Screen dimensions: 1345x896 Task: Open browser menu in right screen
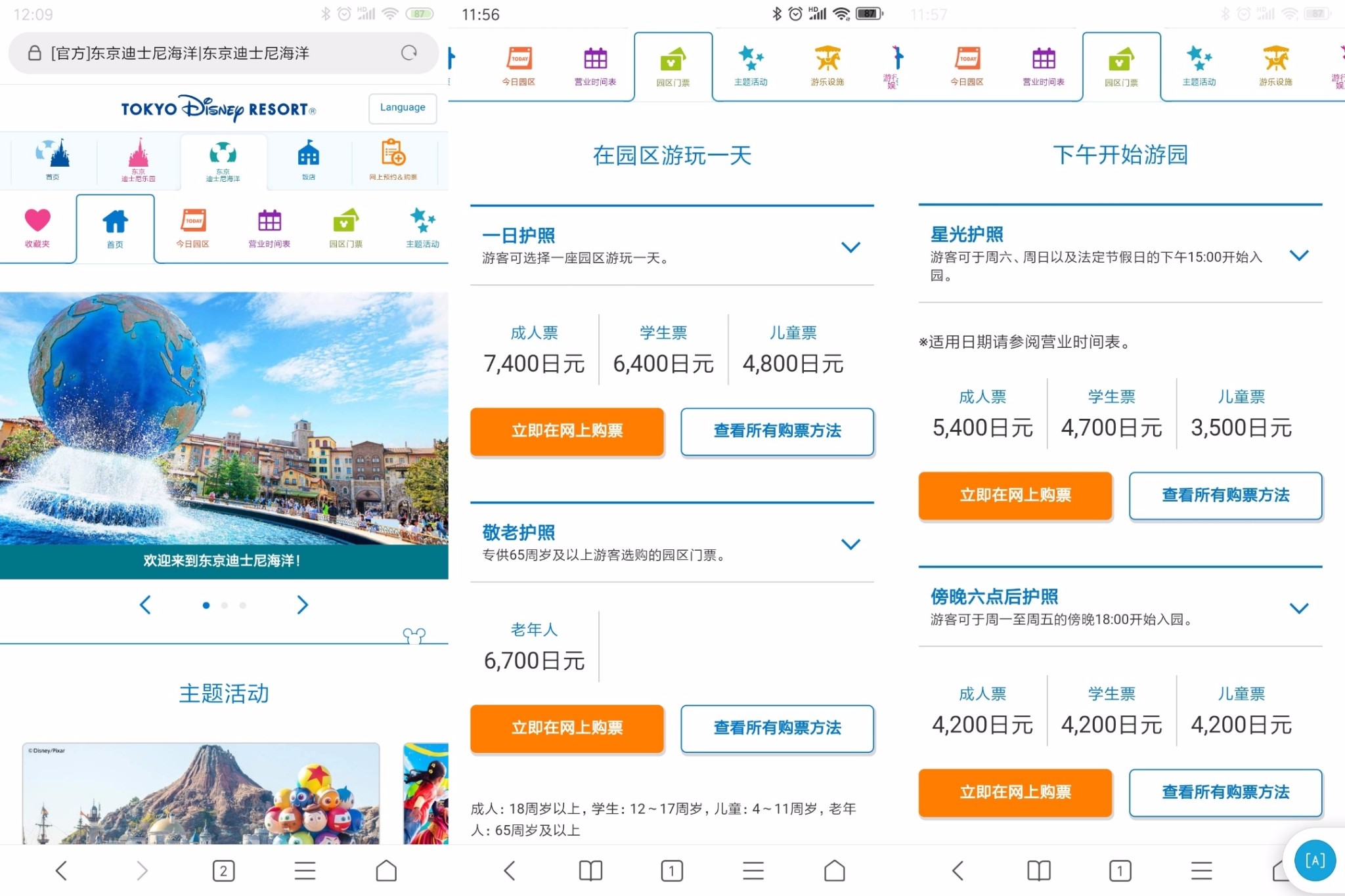pyautogui.click(x=1202, y=870)
